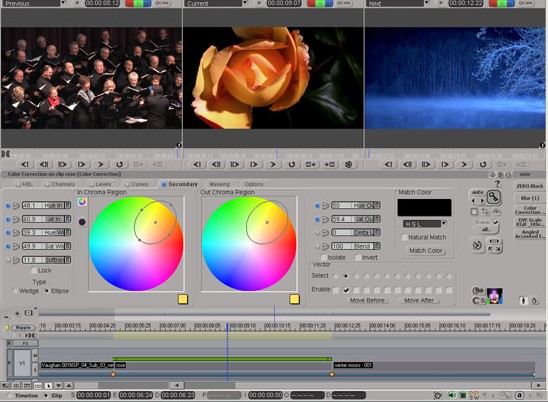Click the gear icon in bottom status bar
The width and height of the screenshot is (548, 402).
point(437,395)
